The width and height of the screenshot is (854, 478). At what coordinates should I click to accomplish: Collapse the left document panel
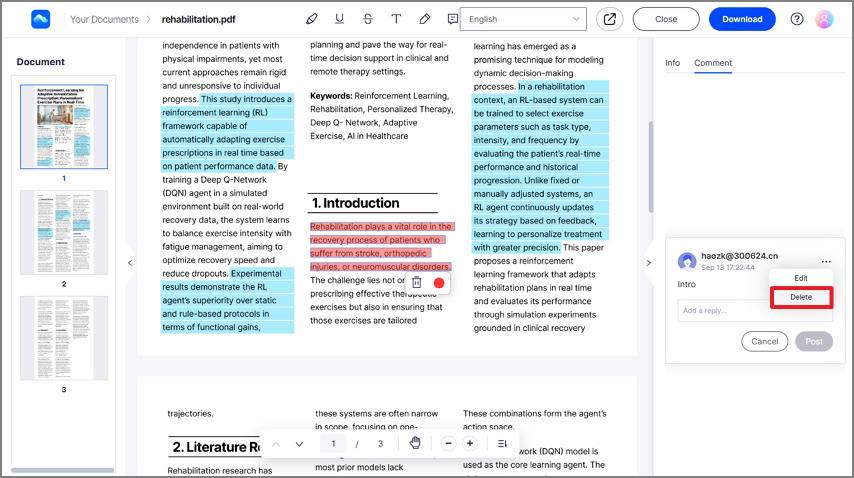[x=130, y=263]
